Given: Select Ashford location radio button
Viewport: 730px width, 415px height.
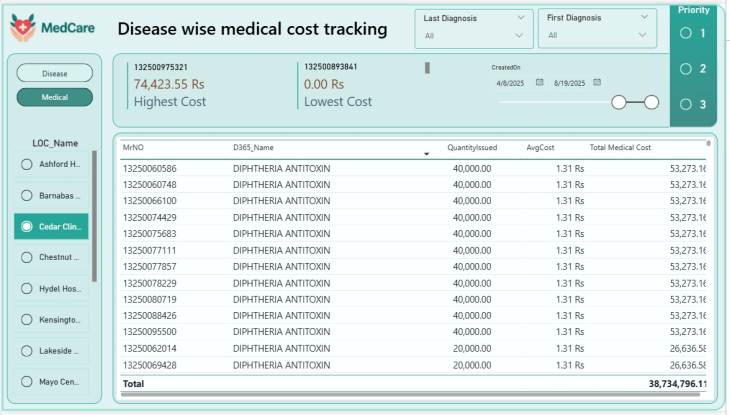Looking at the screenshot, I should click(x=27, y=164).
